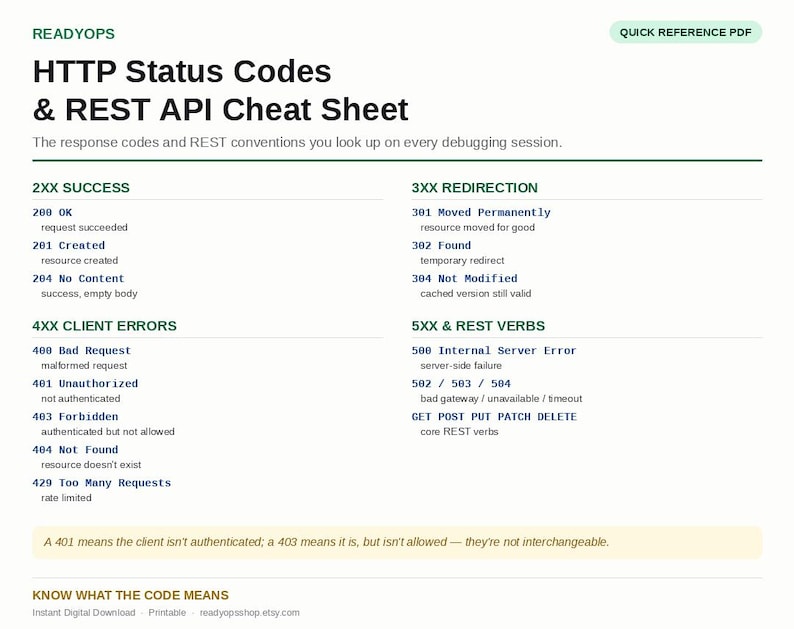Screen dimensions: 794x629
Task: Select the "resource doesn't exist" description
Action: coord(91,464)
